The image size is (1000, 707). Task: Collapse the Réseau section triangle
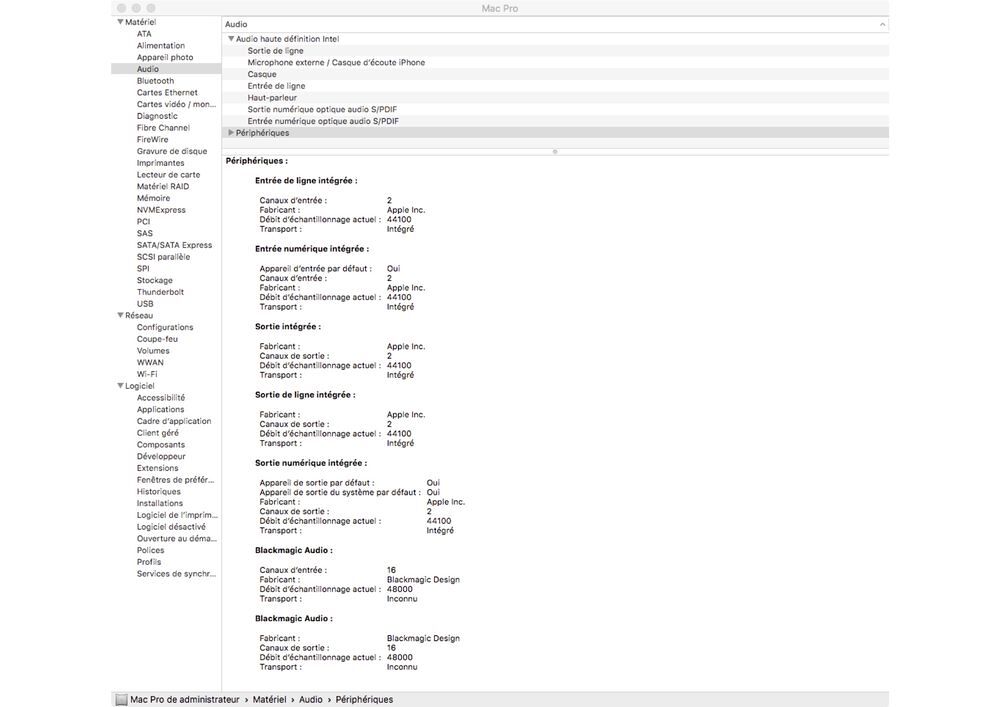point(120,316)
